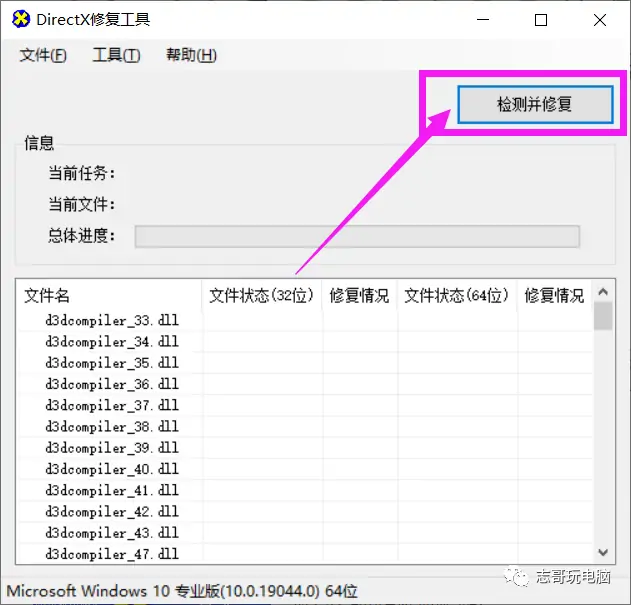Click the first 修复情况 column header
The image size is (631, 605).
click(359, 296)
